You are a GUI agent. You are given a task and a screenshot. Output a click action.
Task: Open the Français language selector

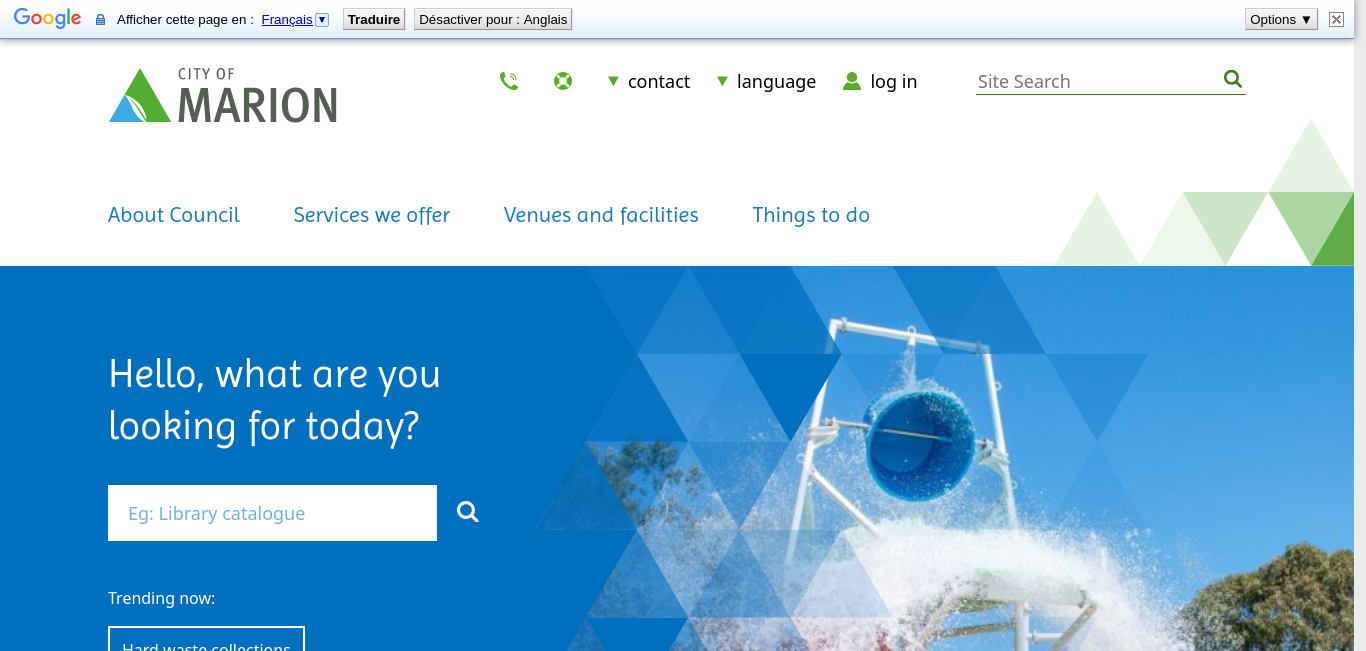point(295,20)
